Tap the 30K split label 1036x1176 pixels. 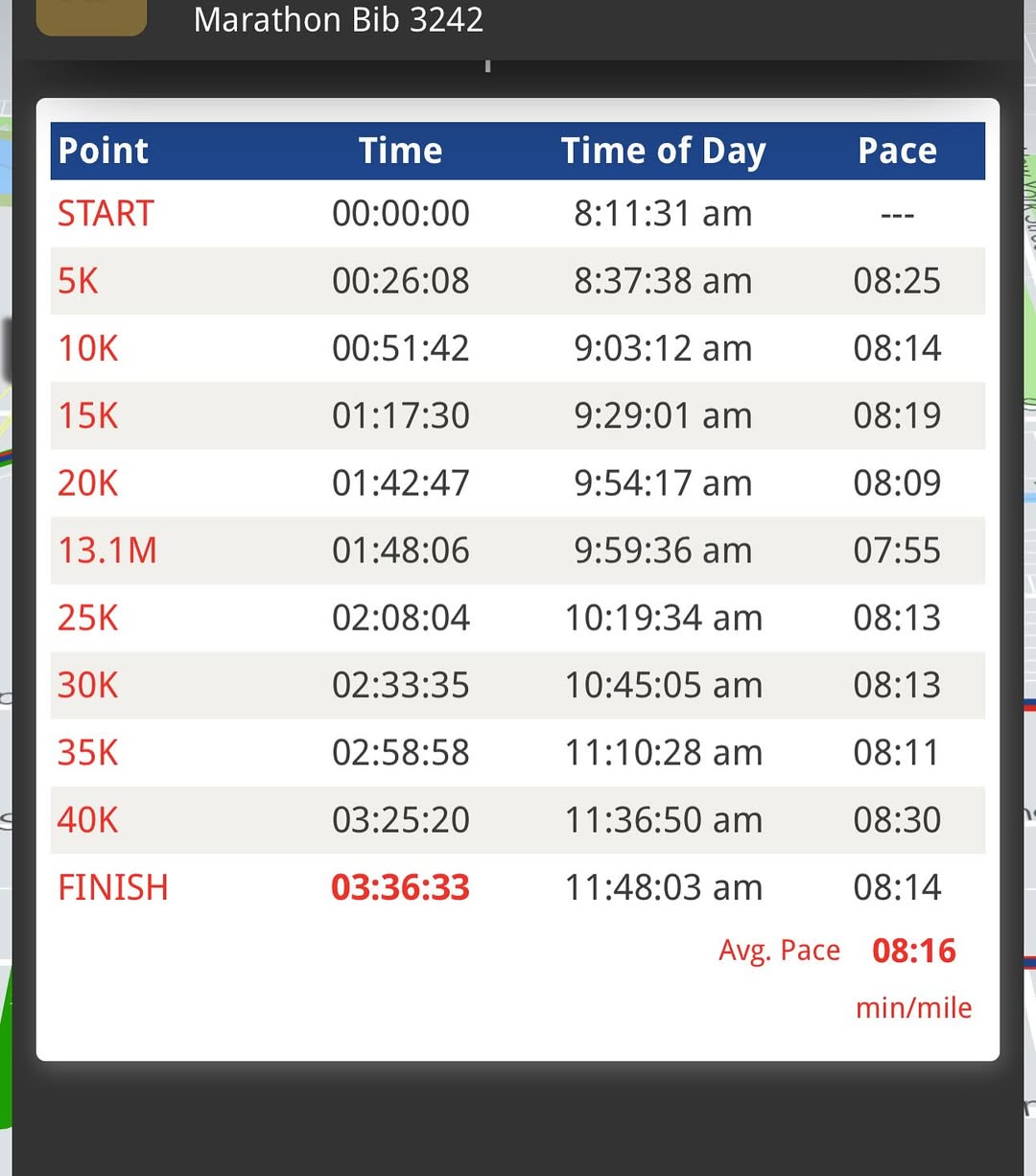click(x=88, y=685)
